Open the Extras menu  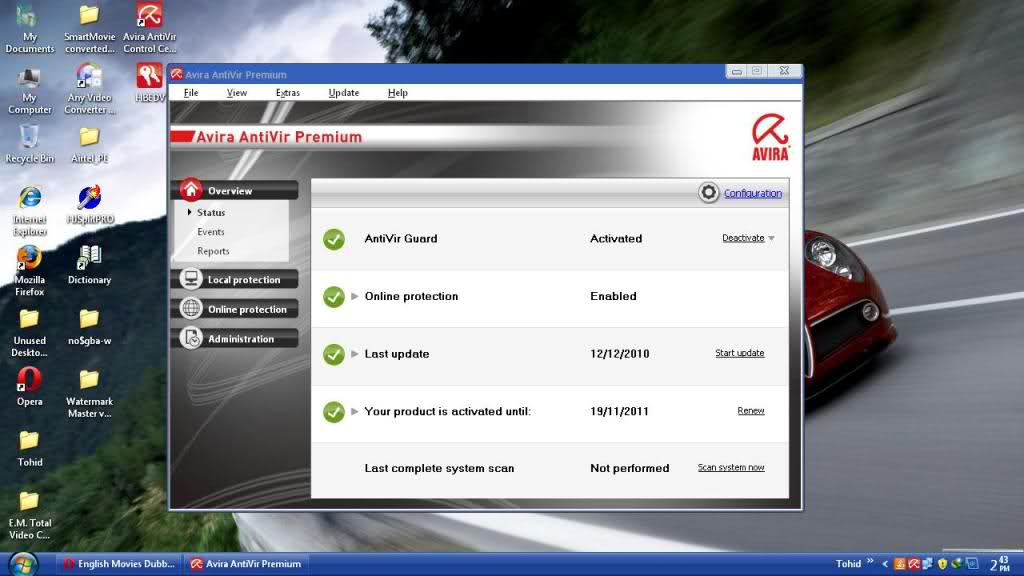[x=287, y=93]
